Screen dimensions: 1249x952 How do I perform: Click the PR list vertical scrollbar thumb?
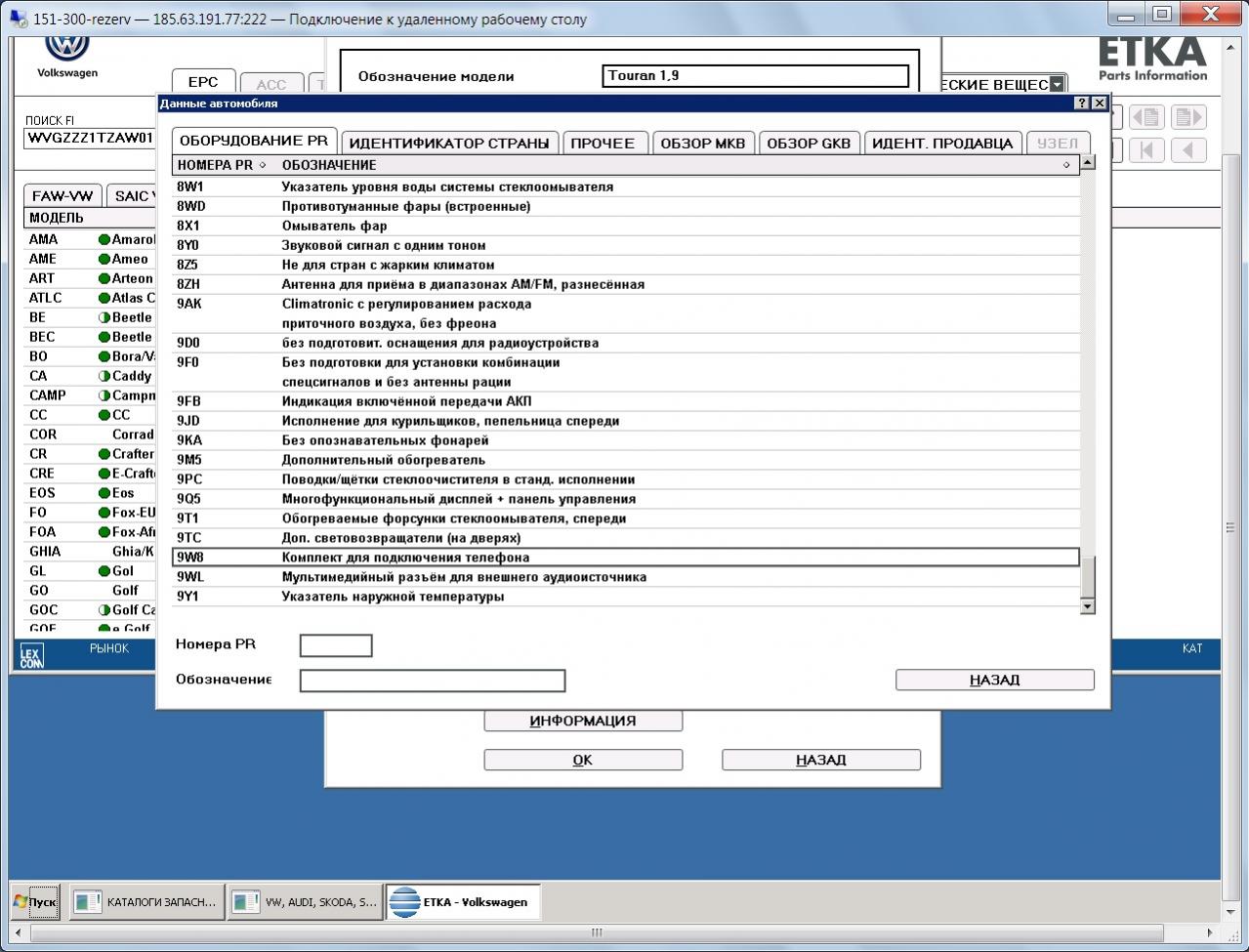click(1088, 575)
